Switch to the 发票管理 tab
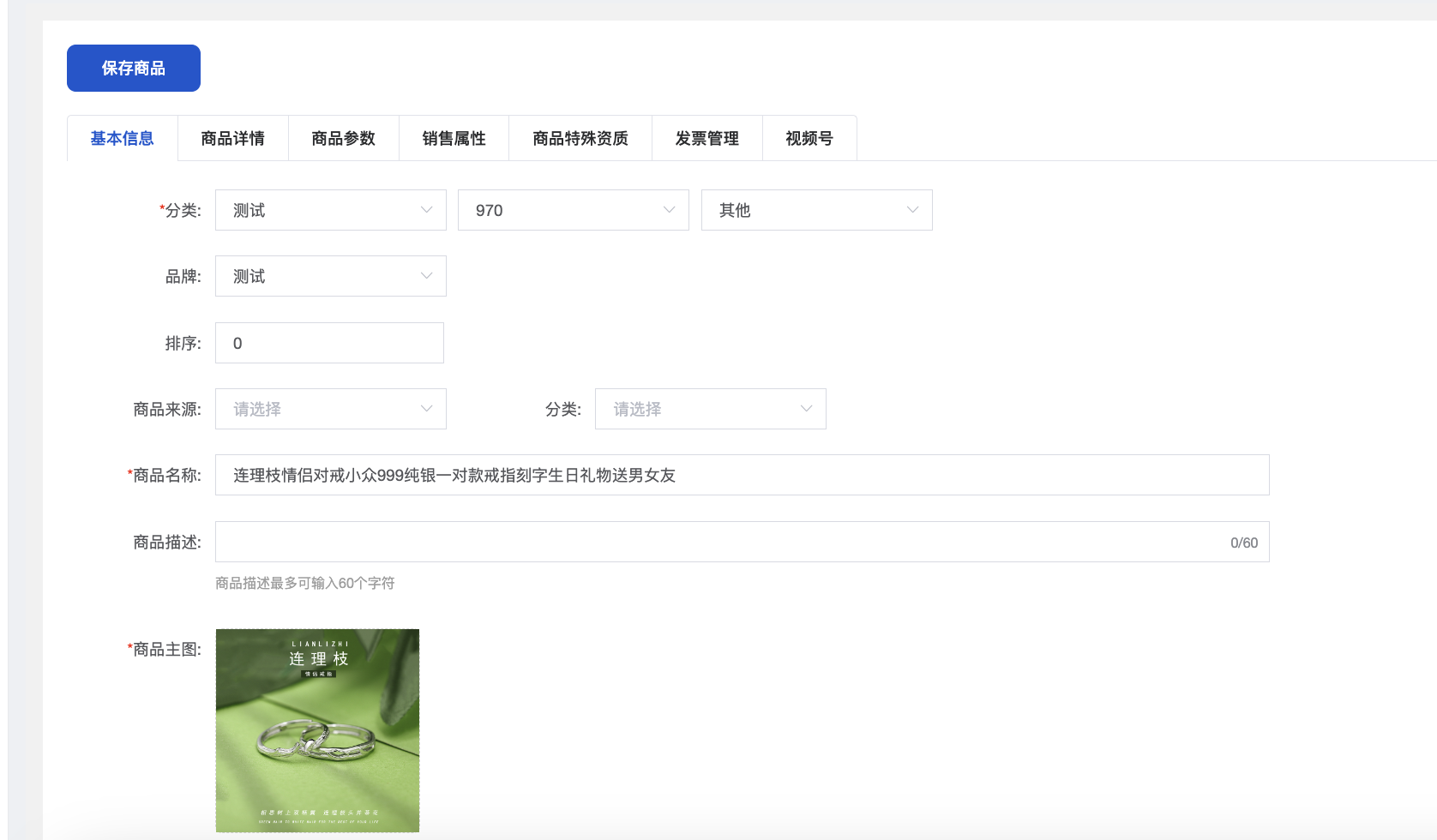This screenshot has height=840, width=1437. [706, 138]
